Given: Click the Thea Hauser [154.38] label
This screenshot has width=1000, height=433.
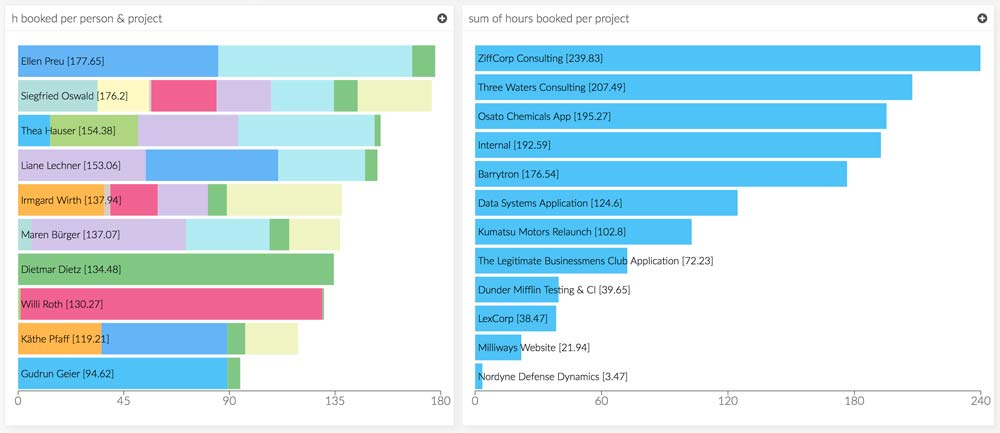Looking at the screenshot, I should pyautogui.click(x=68, y=131).
